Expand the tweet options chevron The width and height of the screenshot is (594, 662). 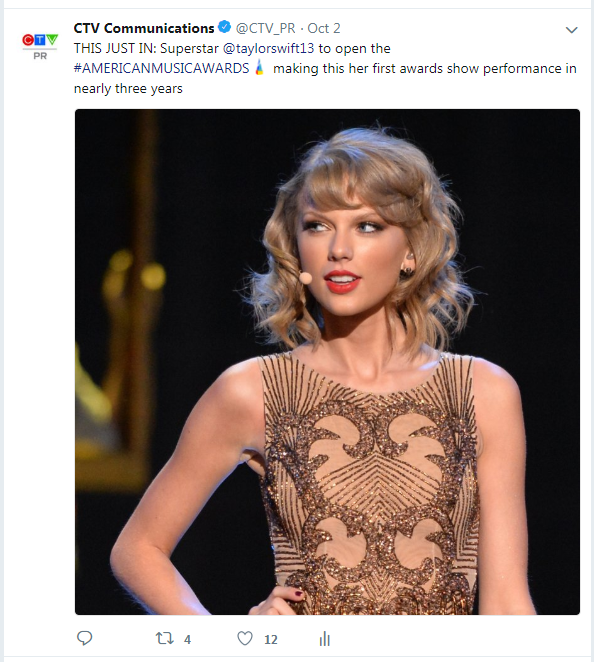click(572, 30)
